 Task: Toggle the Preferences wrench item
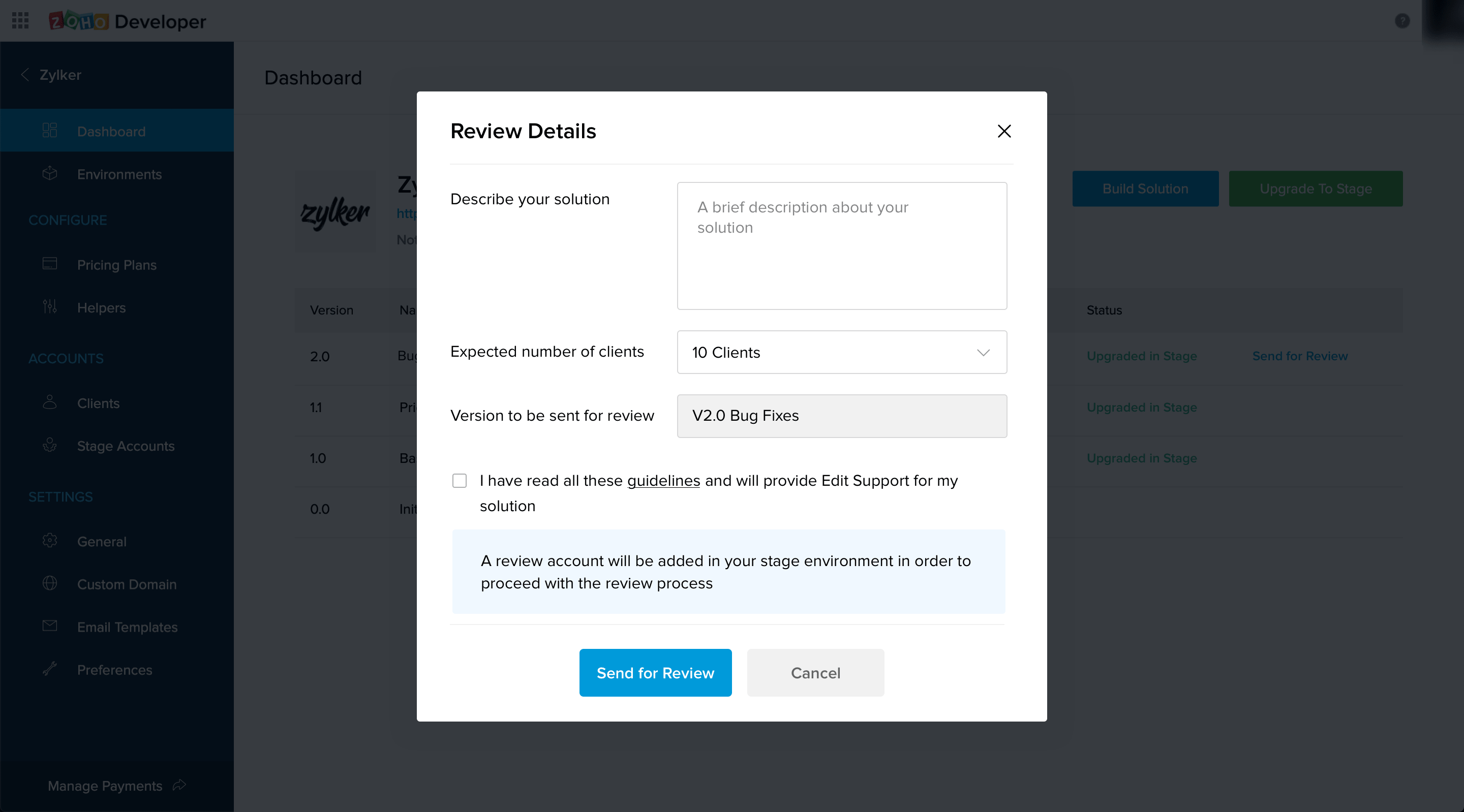click(x=115, y=670)
